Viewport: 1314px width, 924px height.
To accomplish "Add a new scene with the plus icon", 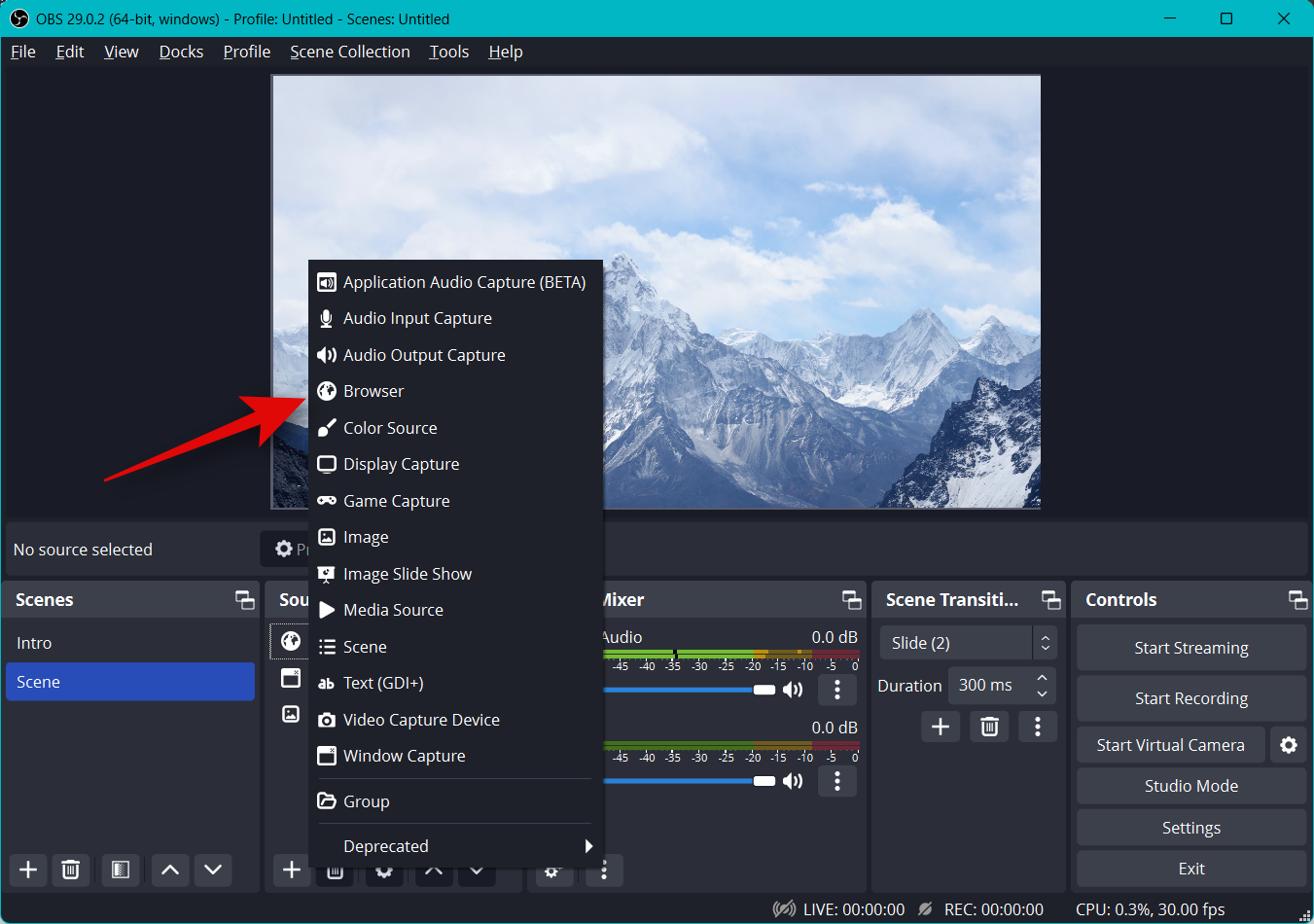I will tap(28, 870).
